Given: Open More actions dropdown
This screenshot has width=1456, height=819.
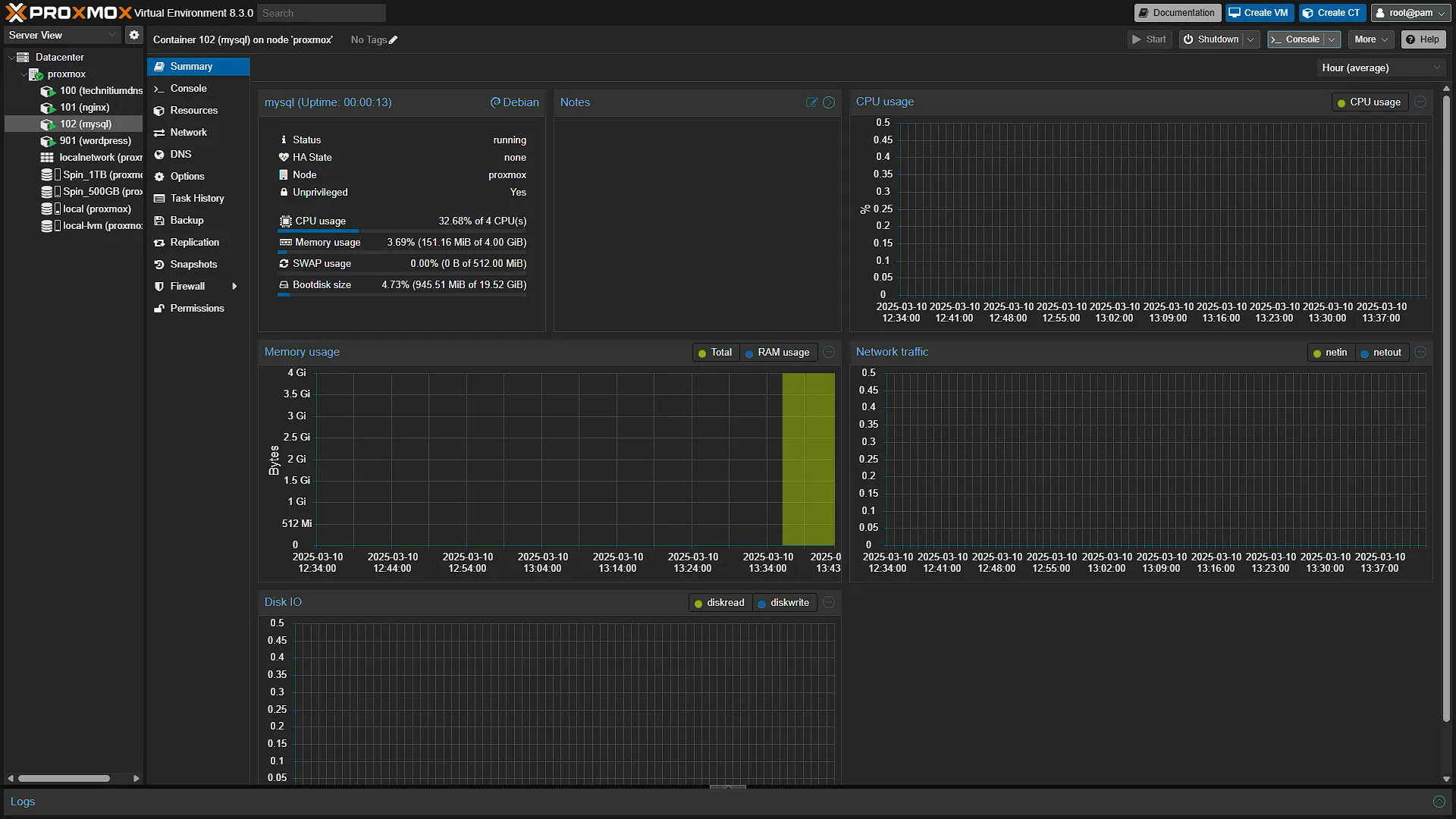Looking at the screenshot, I should click(x=1371, y=39).
